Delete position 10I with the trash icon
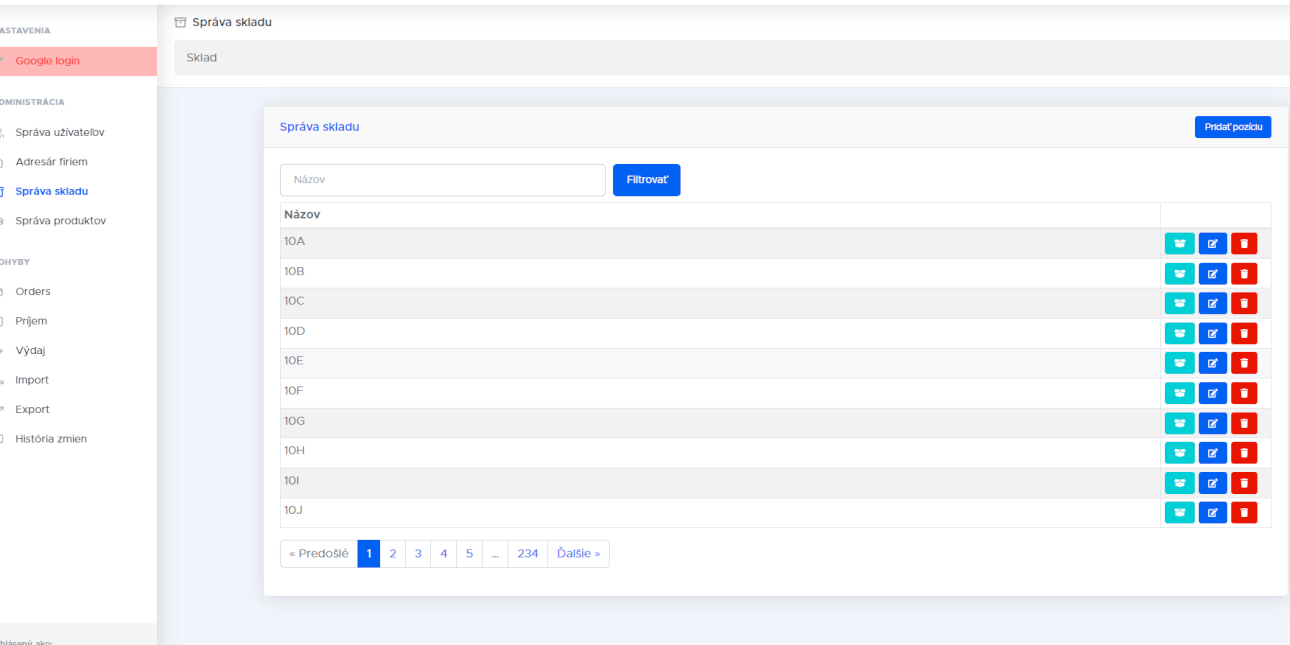Image resolution: width=1290 pixels, height=645 pixels. 1244,483
